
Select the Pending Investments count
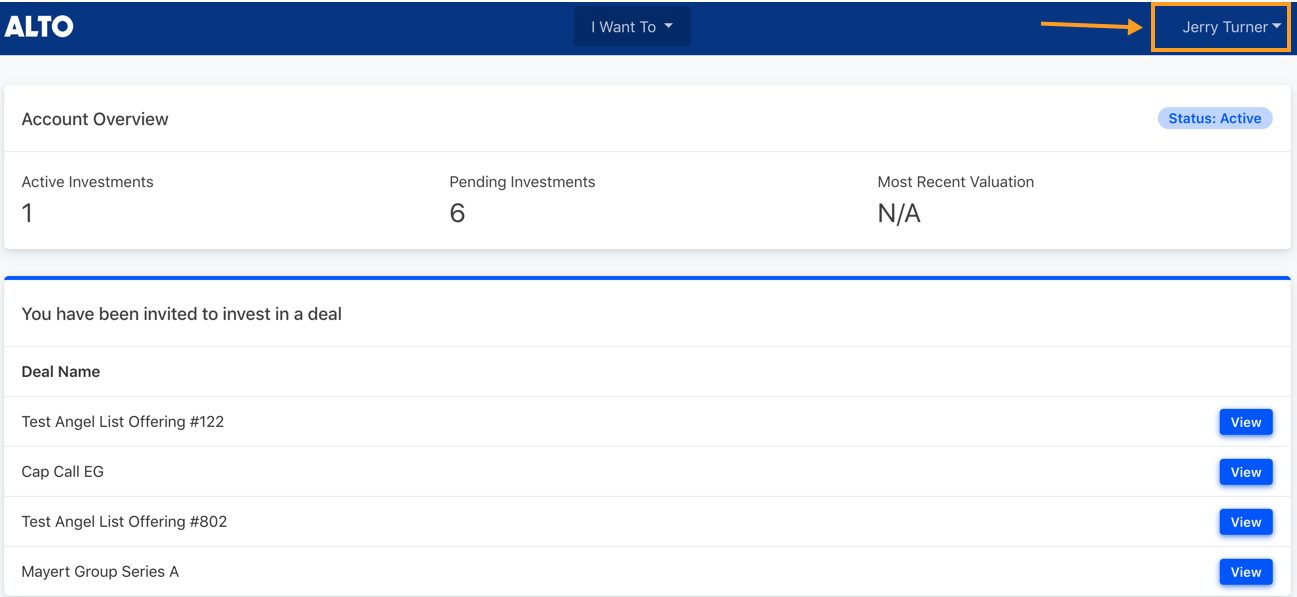[457, 213]
